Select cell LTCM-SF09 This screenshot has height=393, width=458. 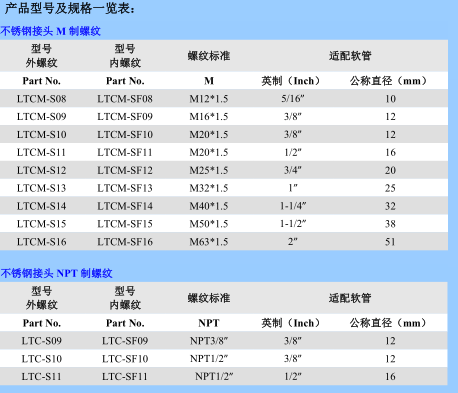click(x=125, y=117)
